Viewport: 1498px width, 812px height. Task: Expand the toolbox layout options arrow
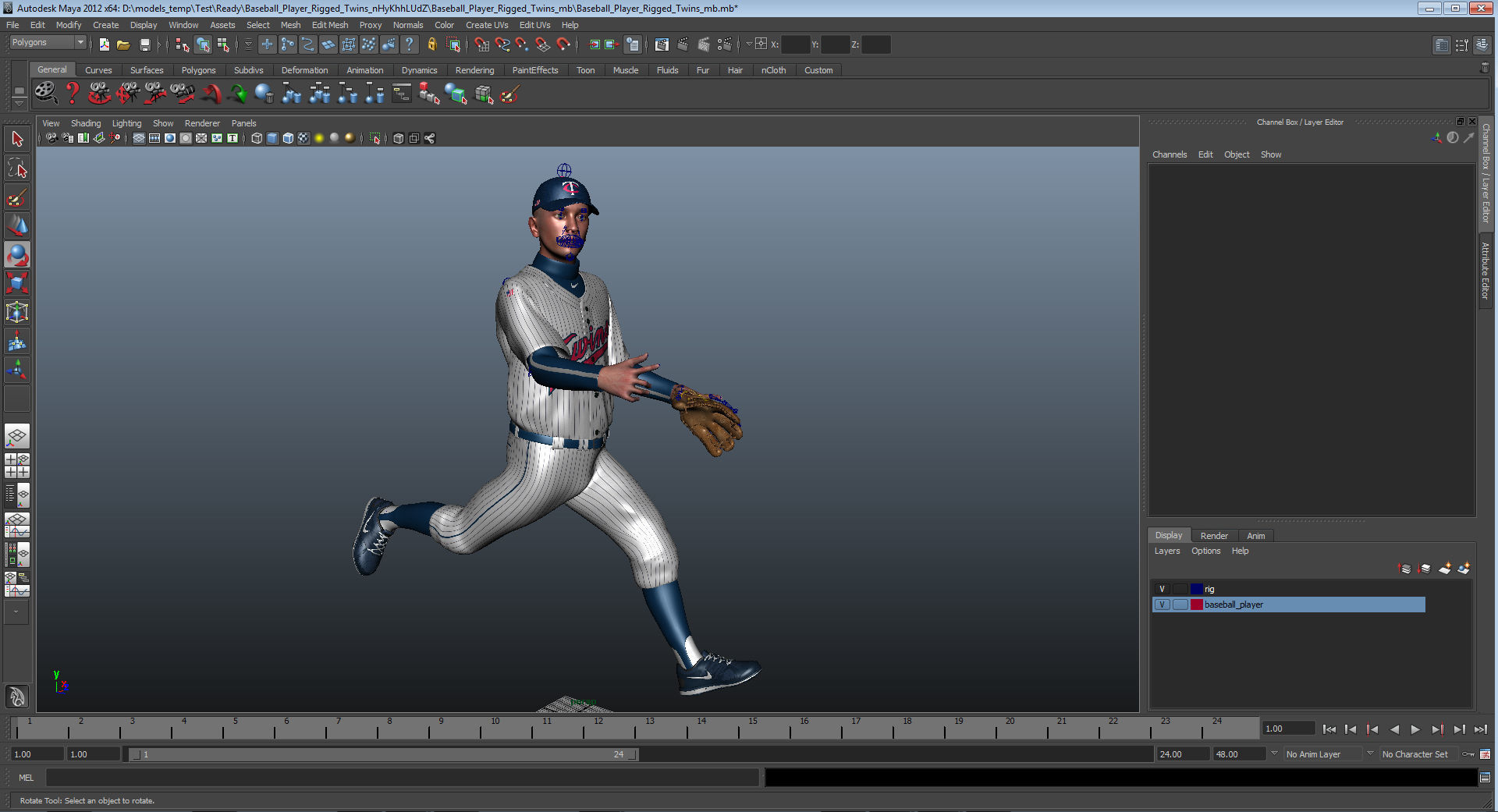tap(16, 612)
